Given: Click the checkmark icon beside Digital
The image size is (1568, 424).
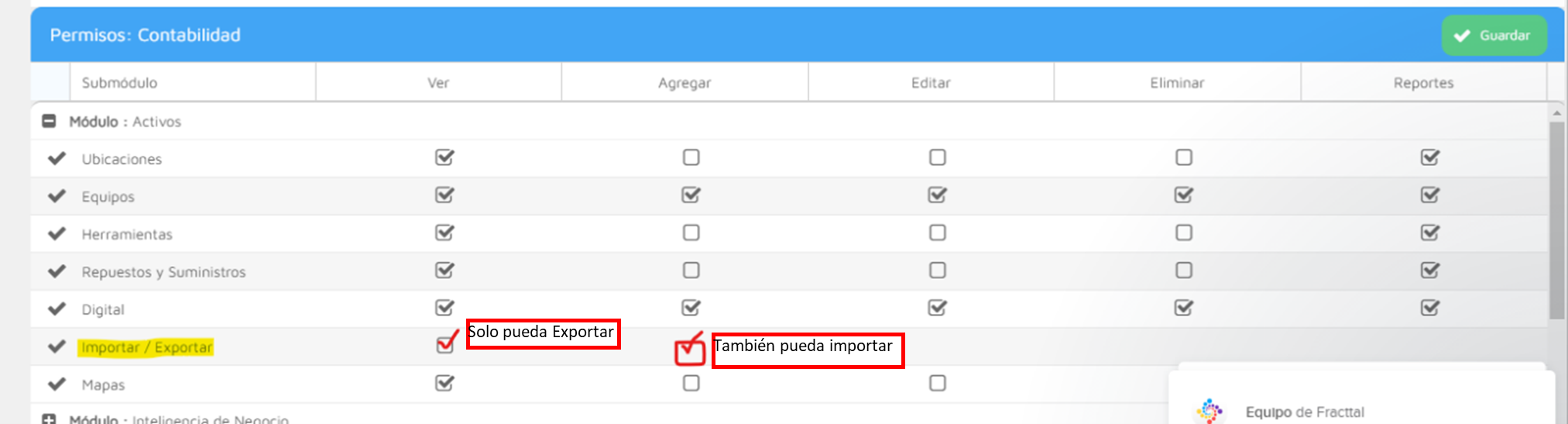Looking at the screenshot, I should pos(57,309).
